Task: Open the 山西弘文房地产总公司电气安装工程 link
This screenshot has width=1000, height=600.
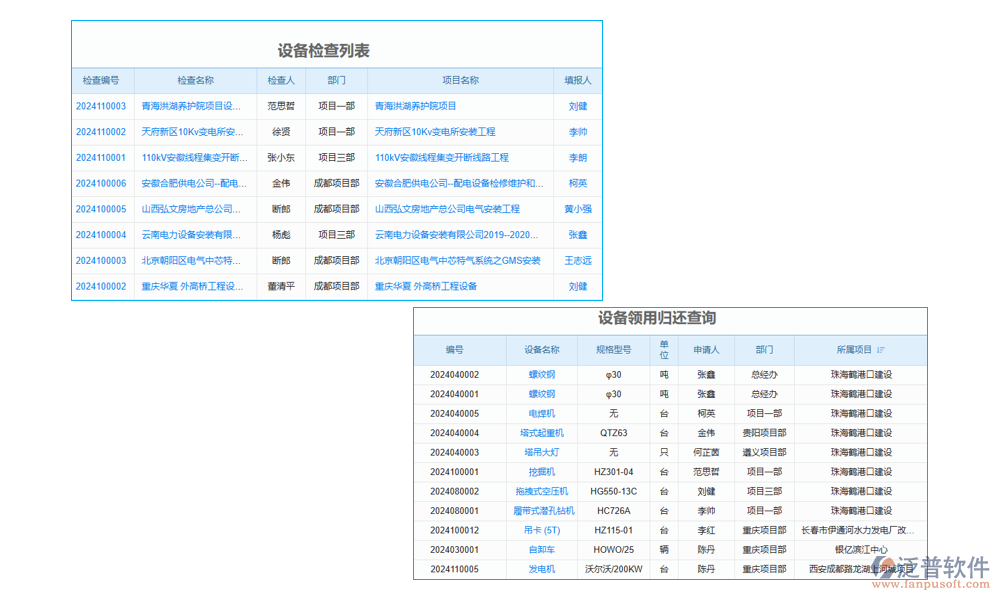Action: point(446,209)
